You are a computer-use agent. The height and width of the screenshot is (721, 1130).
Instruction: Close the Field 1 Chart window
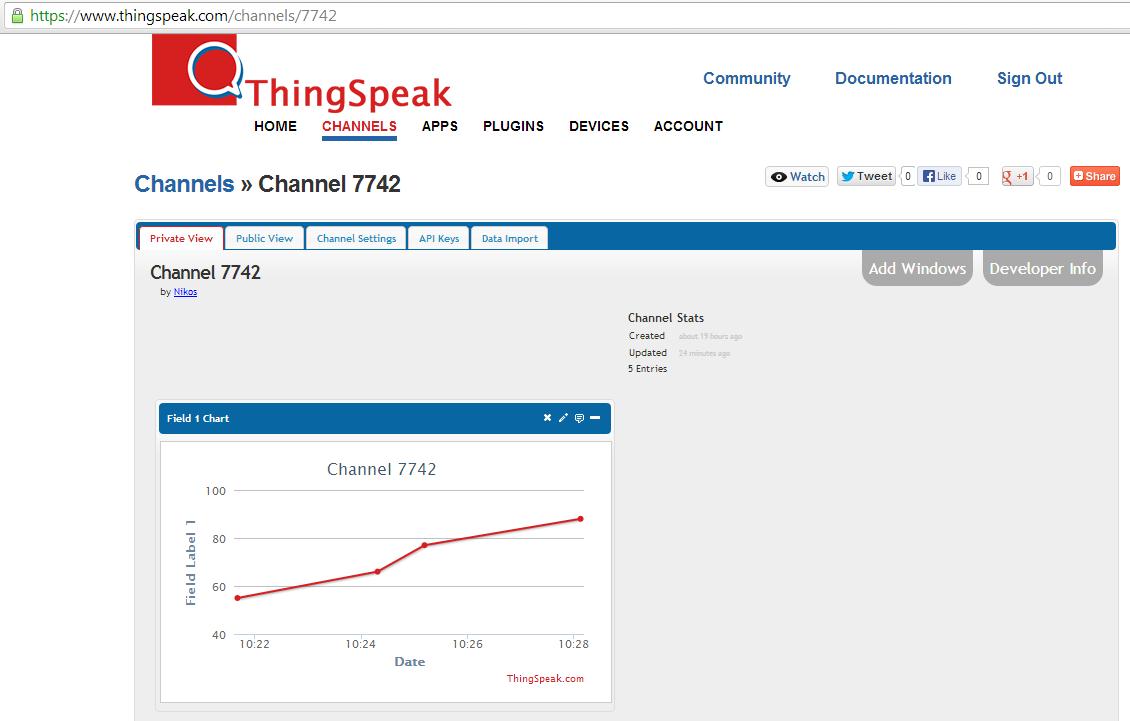point(547,417)
